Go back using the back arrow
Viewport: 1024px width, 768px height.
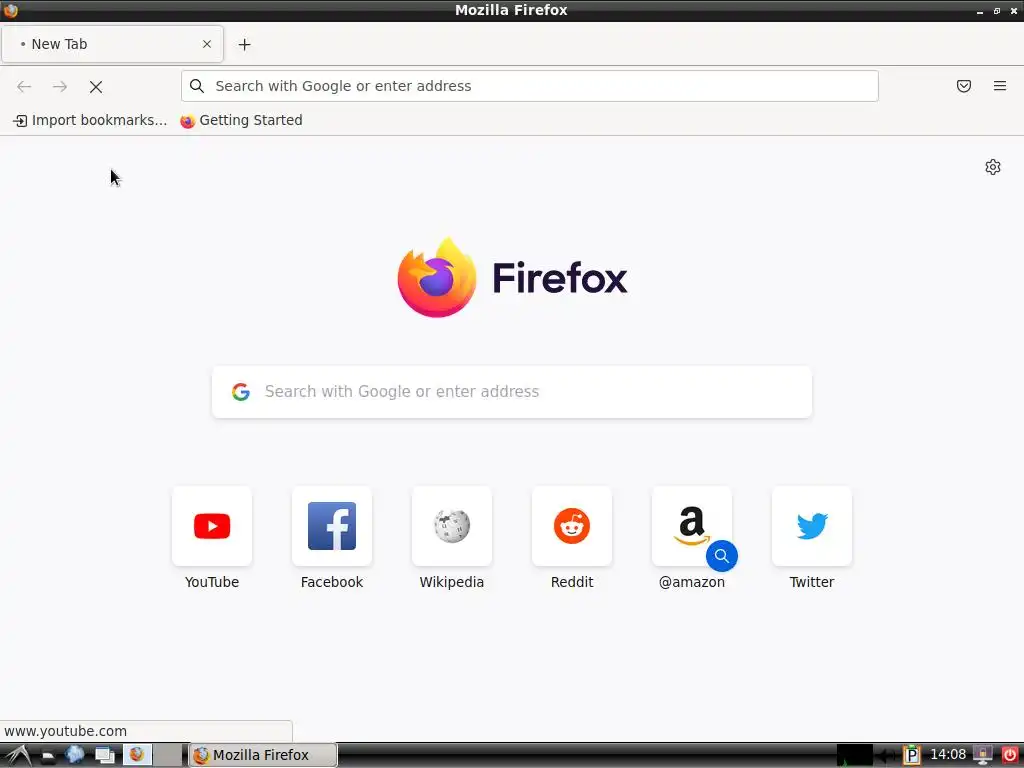[24, 87]
